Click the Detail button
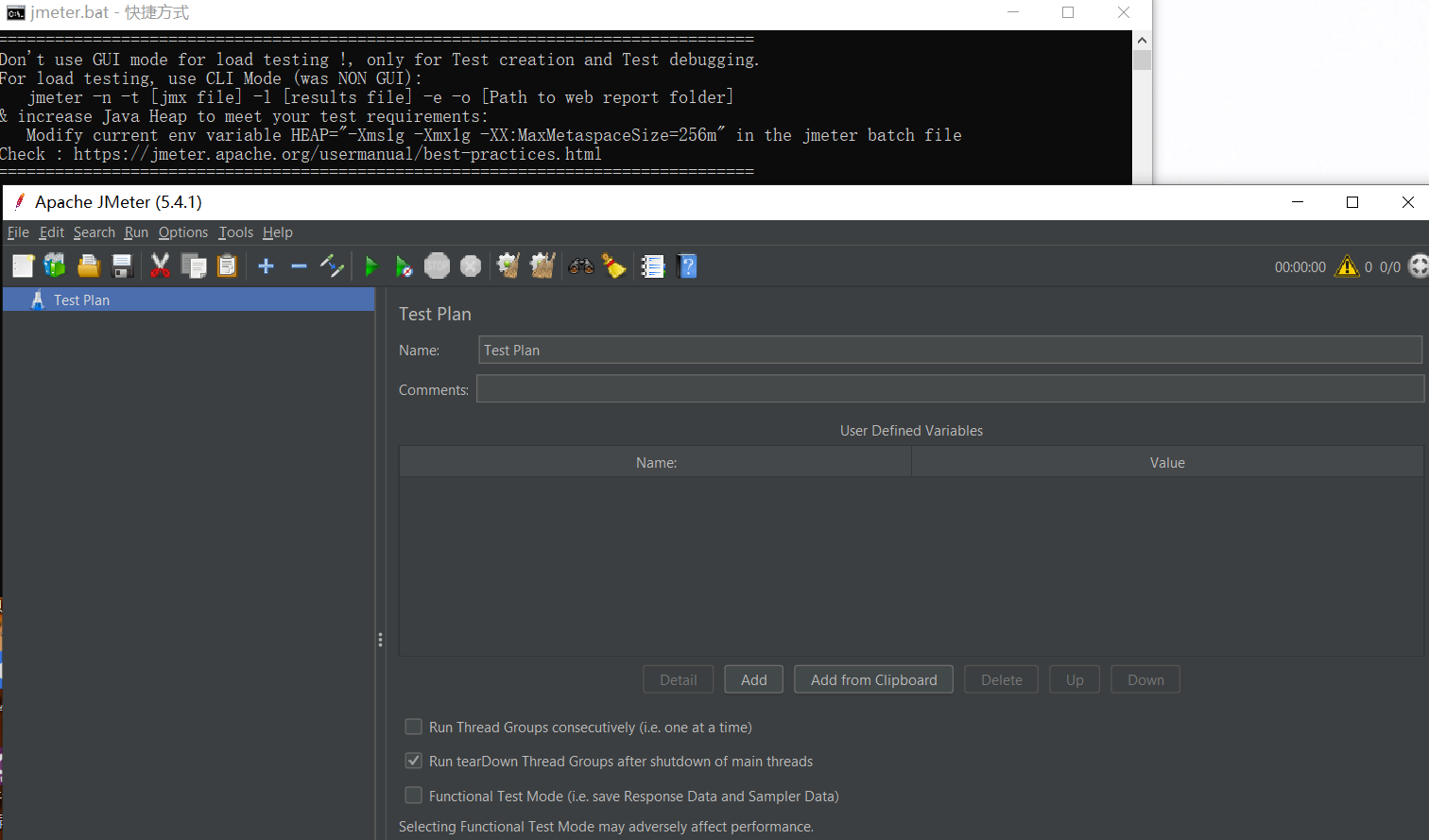 click(x=679, y=679)
